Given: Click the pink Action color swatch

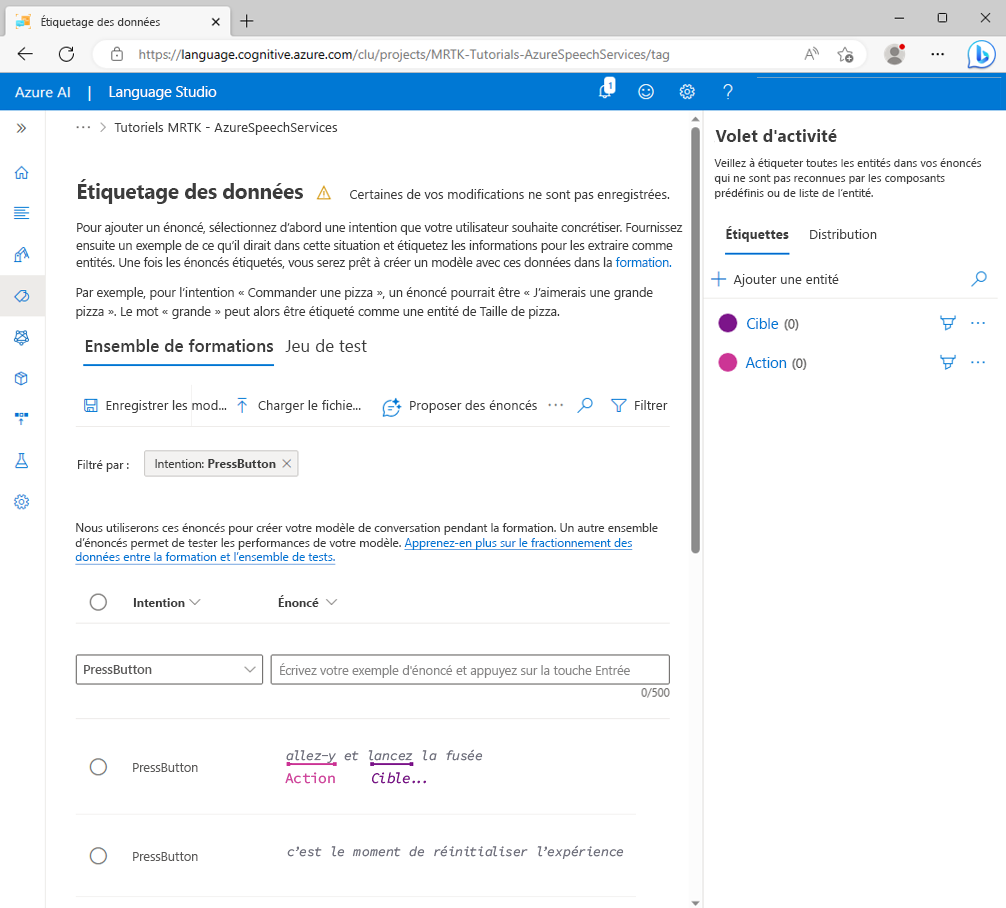Looking at the screenshot, I should pos(728,363).
